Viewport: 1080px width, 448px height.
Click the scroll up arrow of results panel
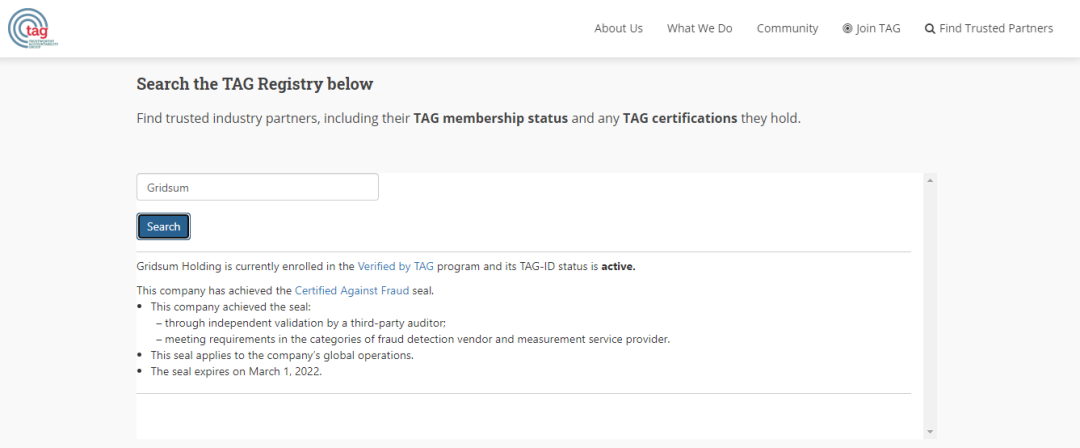(x=931, y=181)
